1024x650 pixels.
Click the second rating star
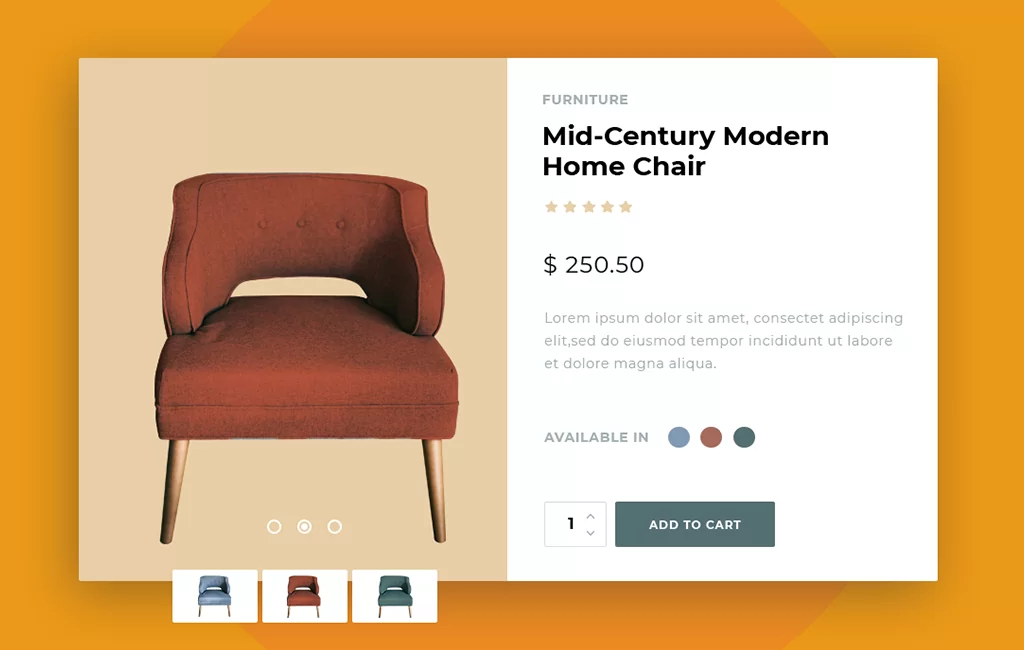coord(570,207)
